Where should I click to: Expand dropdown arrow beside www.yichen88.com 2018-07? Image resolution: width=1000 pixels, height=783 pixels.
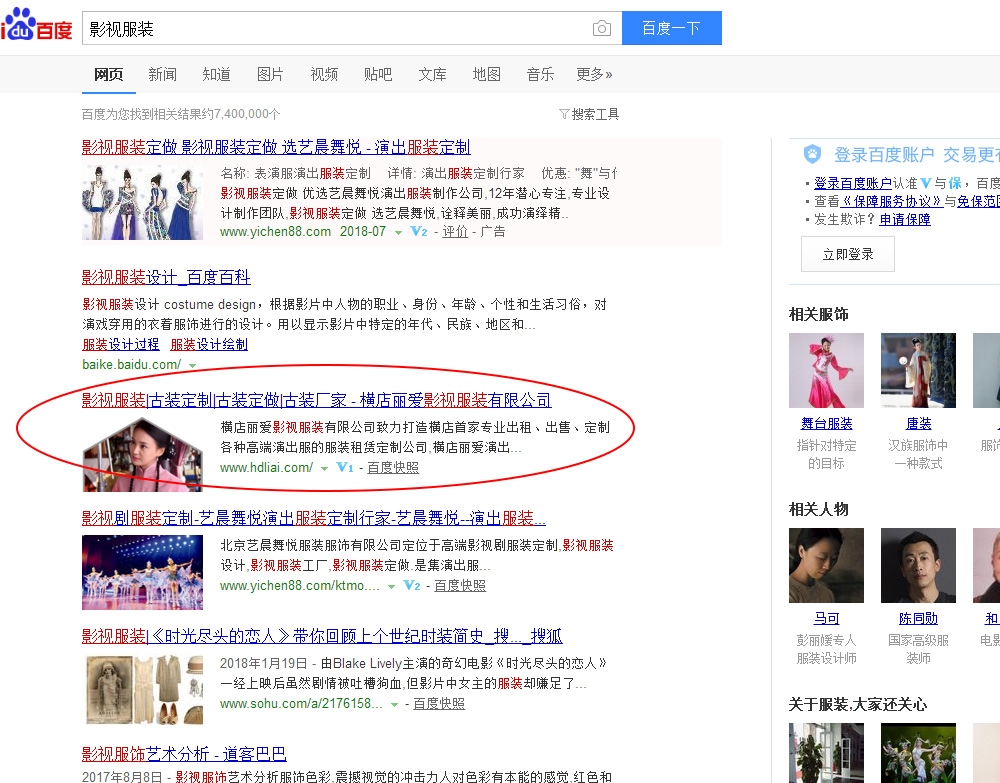coord(399,233)
